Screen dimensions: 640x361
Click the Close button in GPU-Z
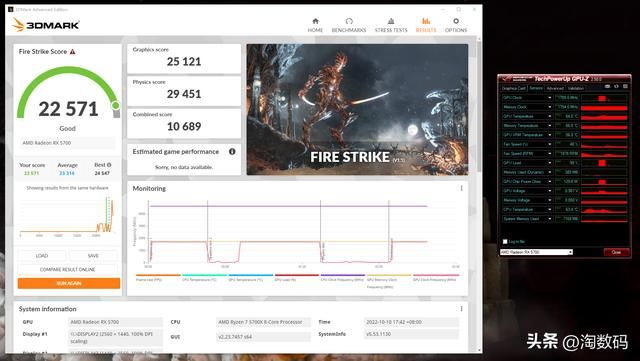coord(616,252)
